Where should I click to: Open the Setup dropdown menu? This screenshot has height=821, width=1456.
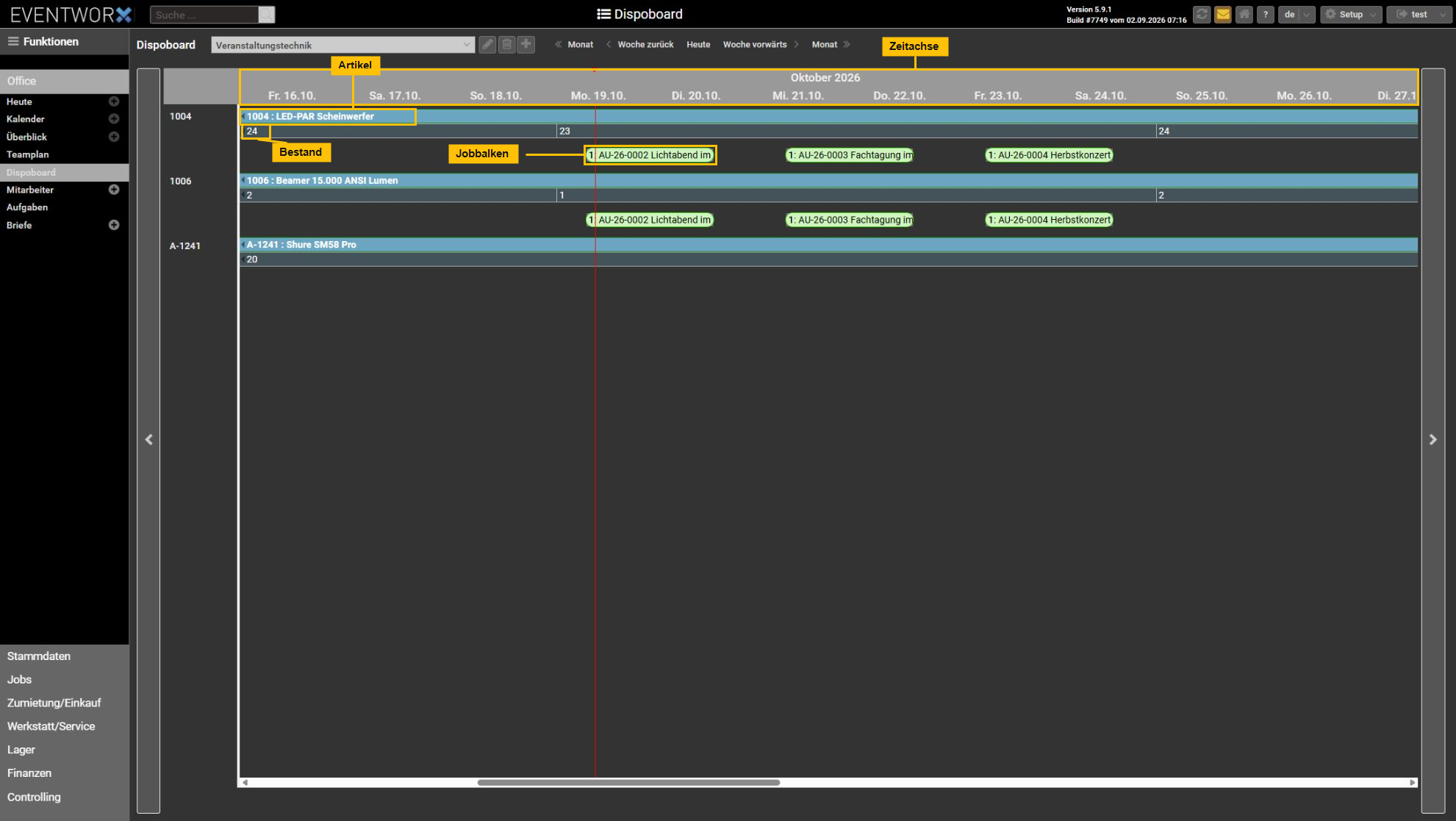[1351, 15]
